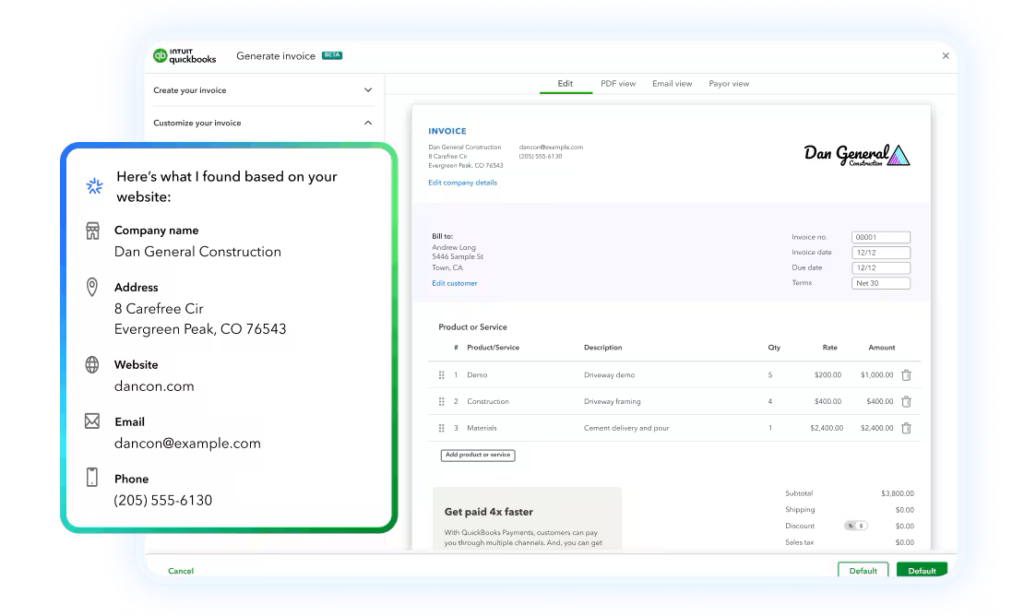1024x616 pixels.
Task: Delete the Demo line item
Action: coord(906,375)
